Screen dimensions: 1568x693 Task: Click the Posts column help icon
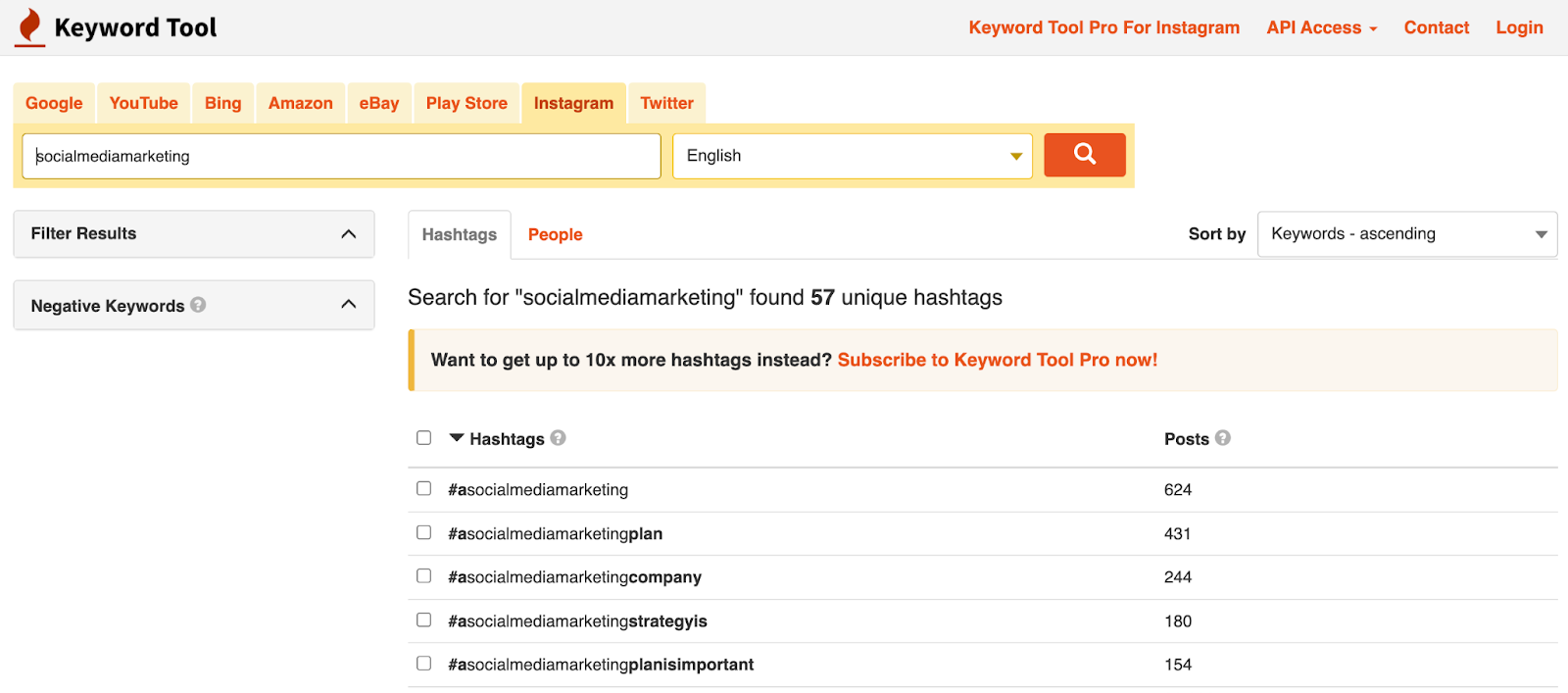(x=1223, y=438)
